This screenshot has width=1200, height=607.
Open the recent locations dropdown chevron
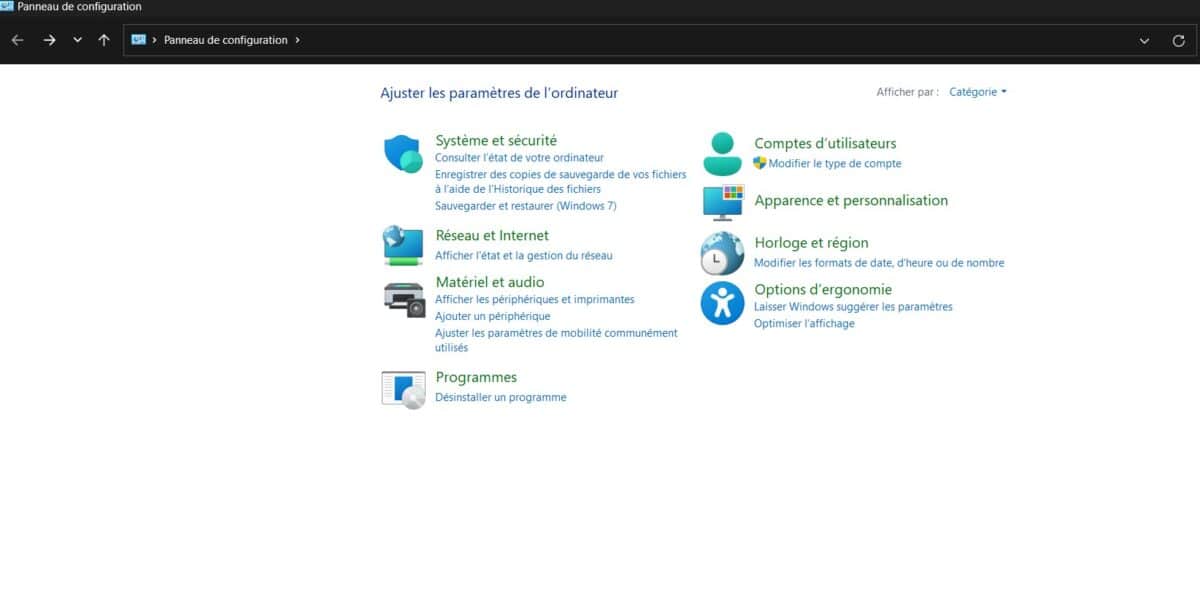pos(77,40)
